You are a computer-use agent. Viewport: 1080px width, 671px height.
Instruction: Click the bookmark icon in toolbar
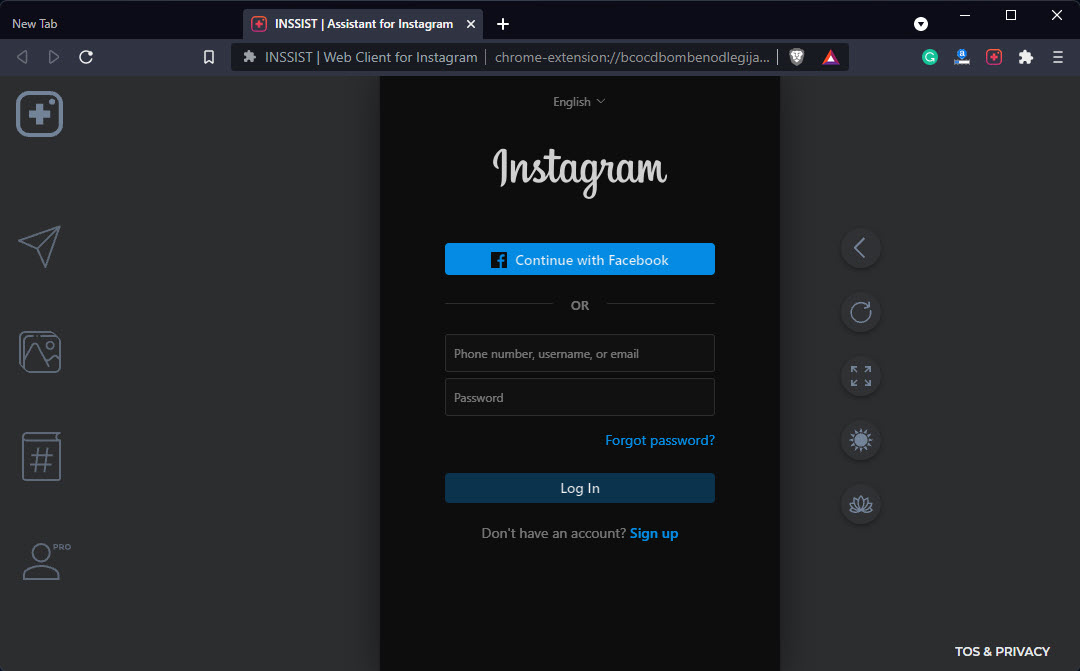click(x=209, y=57)
